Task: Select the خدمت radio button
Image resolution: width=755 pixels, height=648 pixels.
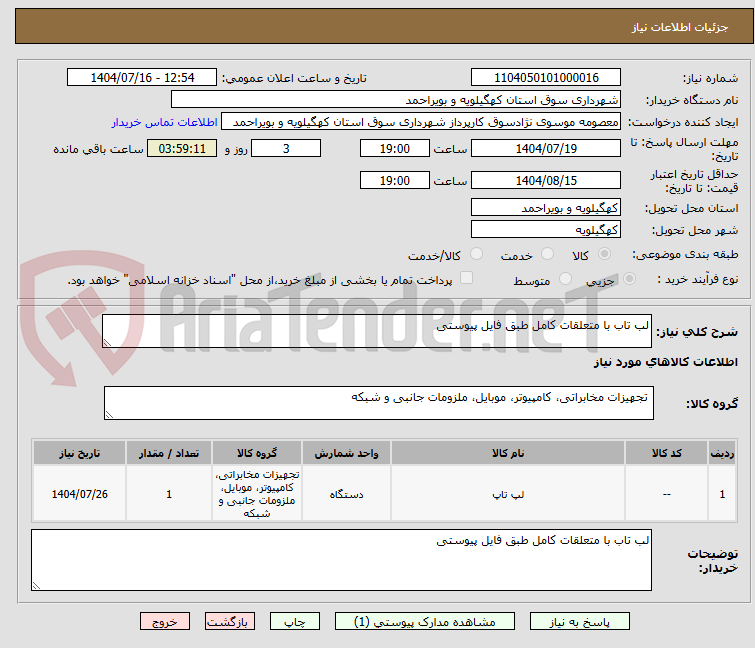Action: tap(547, 254)
